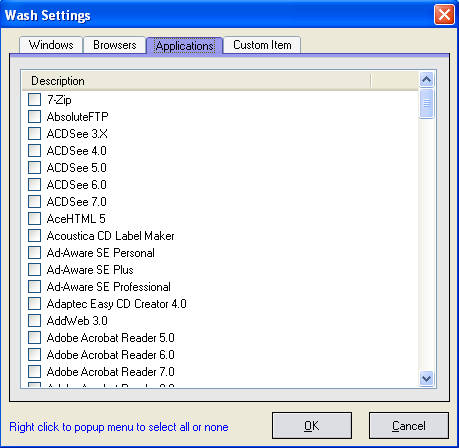This screenshot has height=448, width=459.
Task: Tick Ad-Aware SE Personal checkbox
Action: (34, 252)
